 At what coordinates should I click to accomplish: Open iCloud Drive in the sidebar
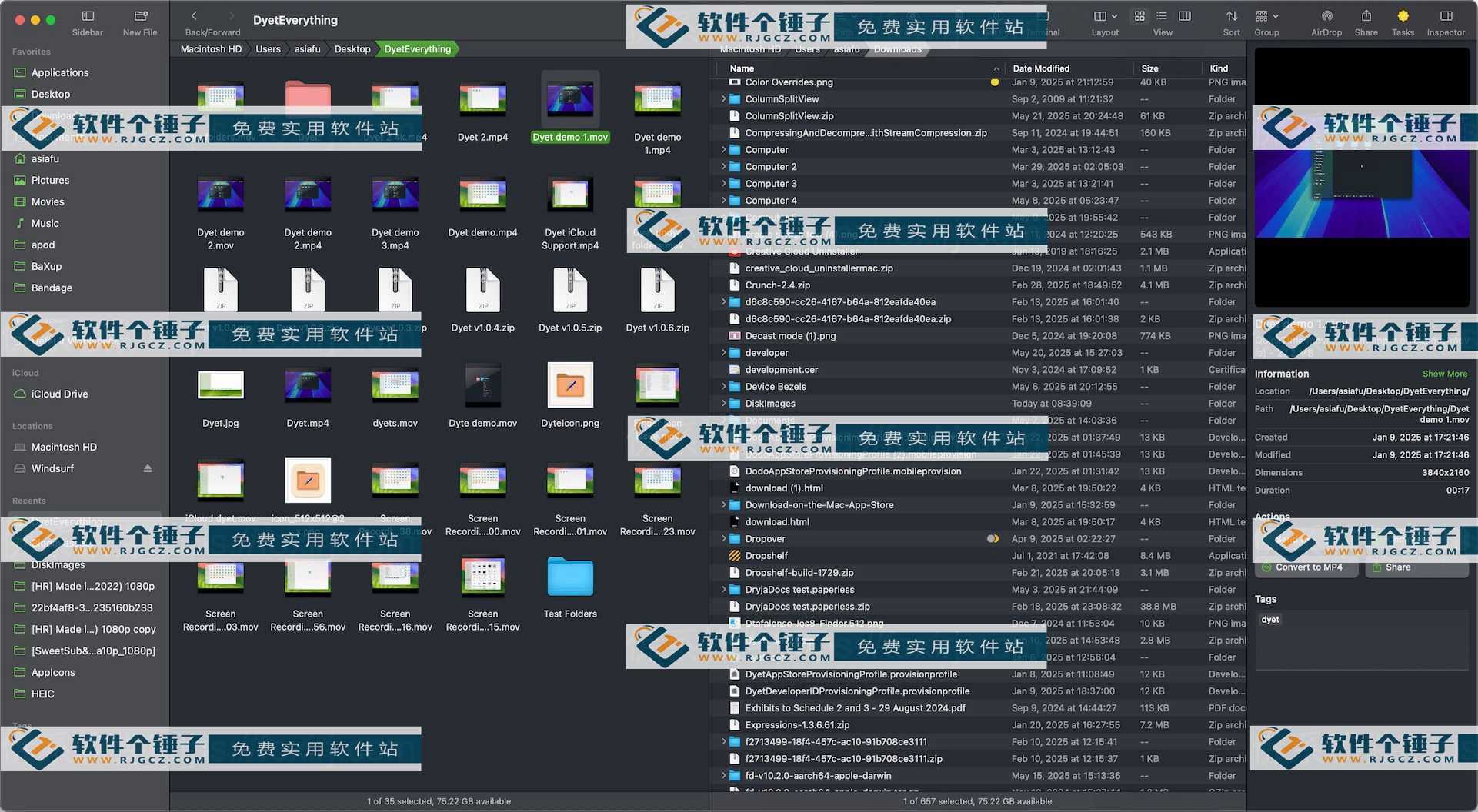[x=59, y=394]
